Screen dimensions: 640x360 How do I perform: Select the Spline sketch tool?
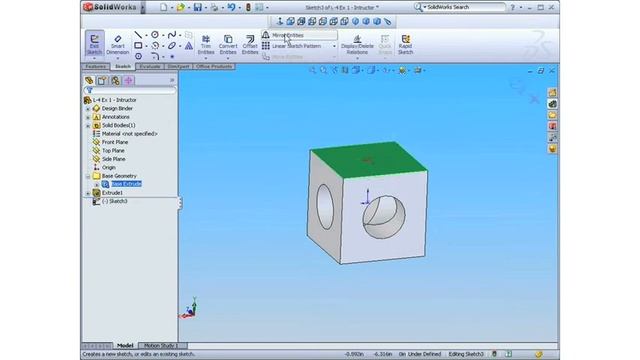point(172,35)
